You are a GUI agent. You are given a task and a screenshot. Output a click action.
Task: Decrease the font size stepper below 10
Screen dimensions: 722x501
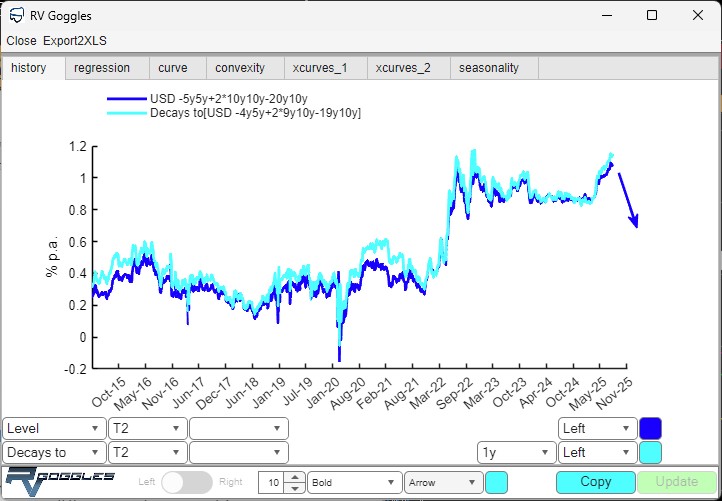[295, 488]
